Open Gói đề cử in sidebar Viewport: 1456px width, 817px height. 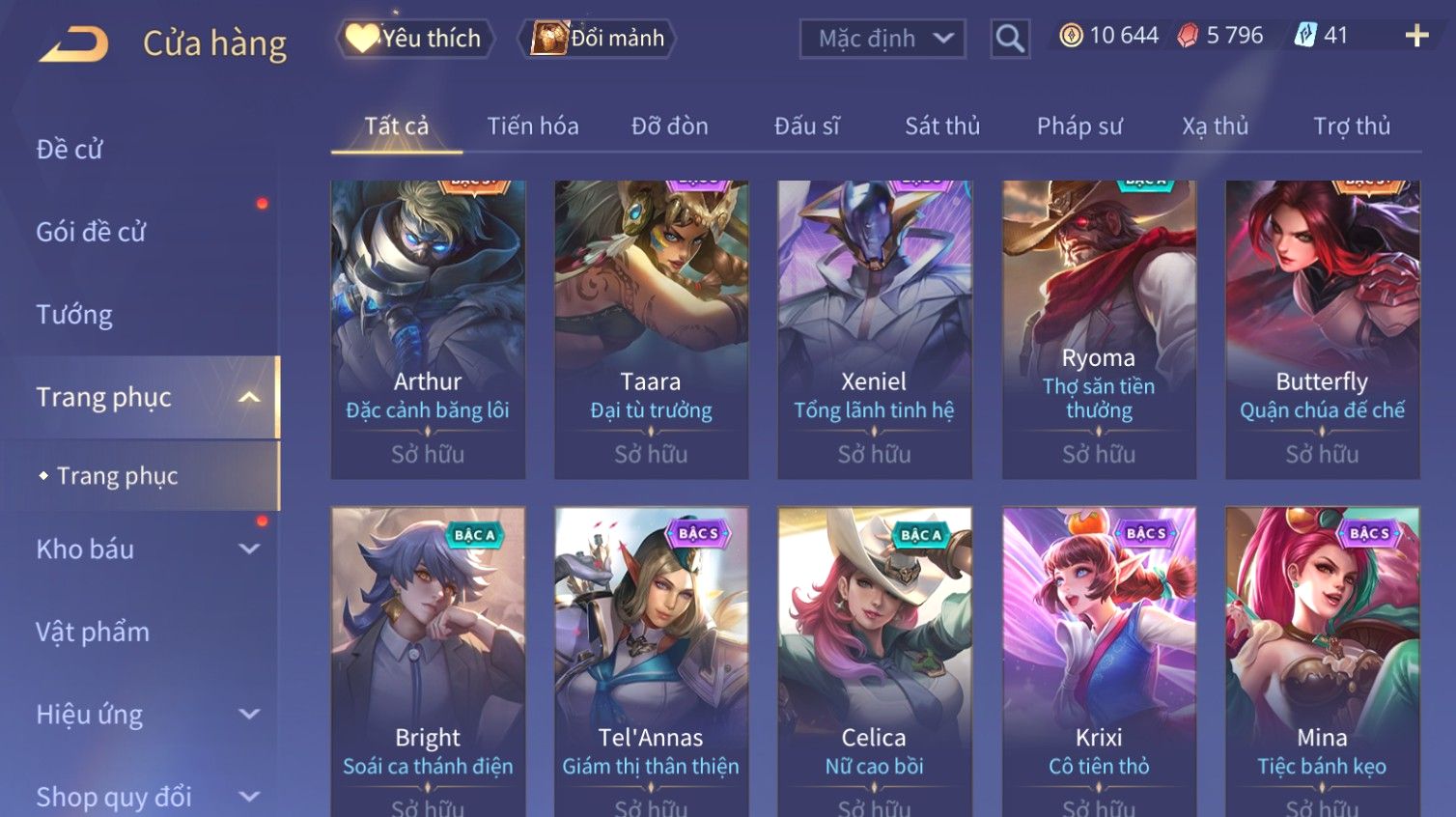pyautogui.click(x=92, y=232)
